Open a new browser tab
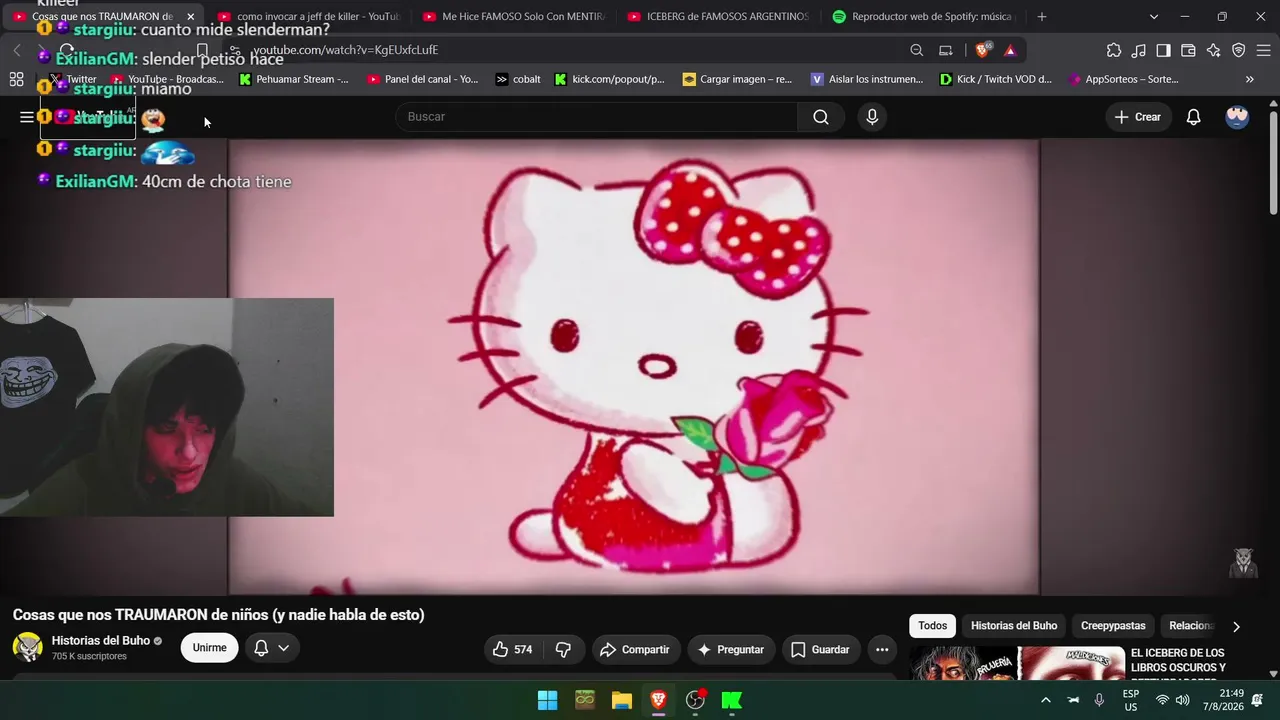The image size is (1280, 720). pyautogui.click(x=1041, y=17)
